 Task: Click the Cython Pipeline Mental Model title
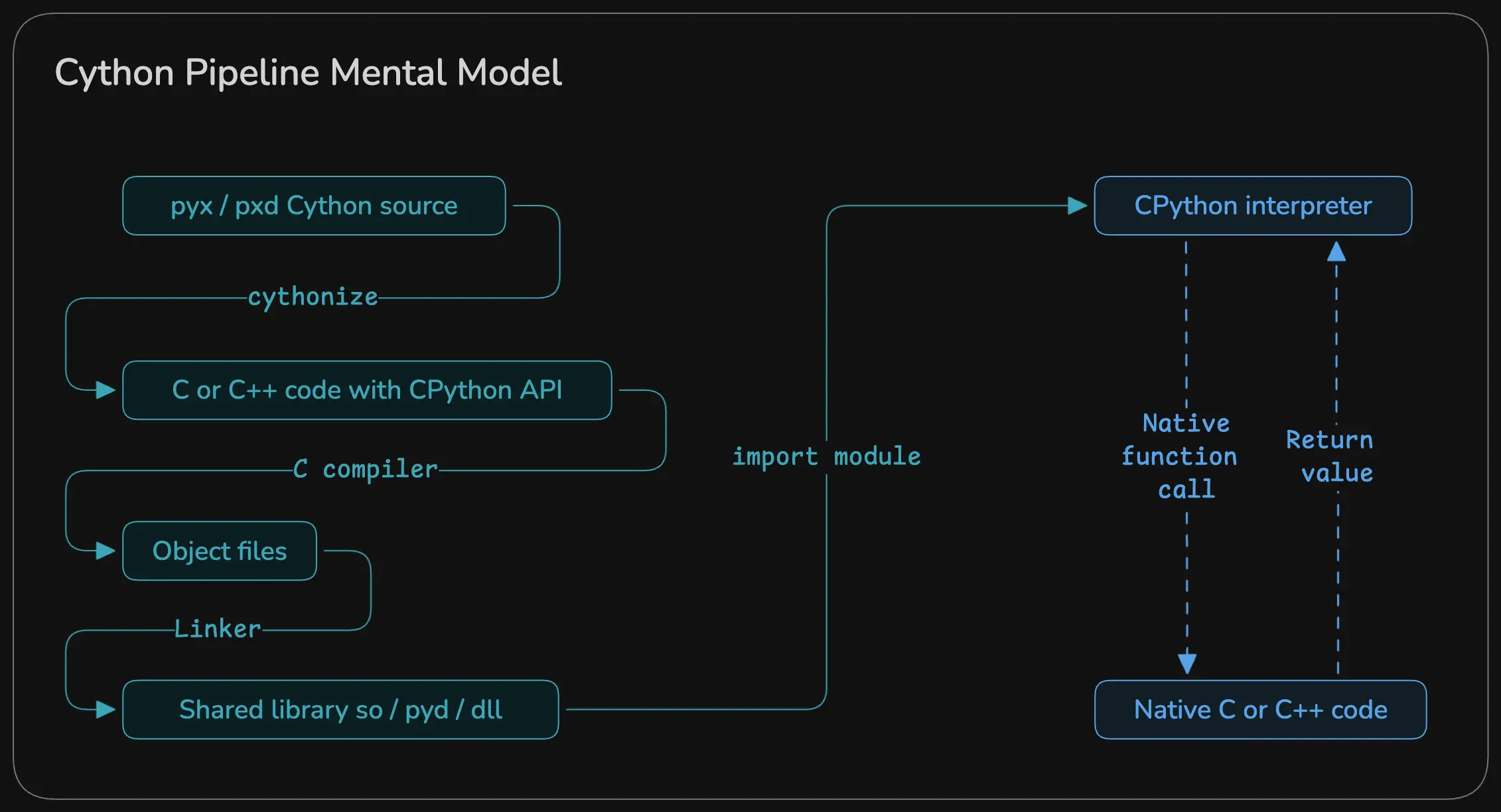click(x=308, y=72)
